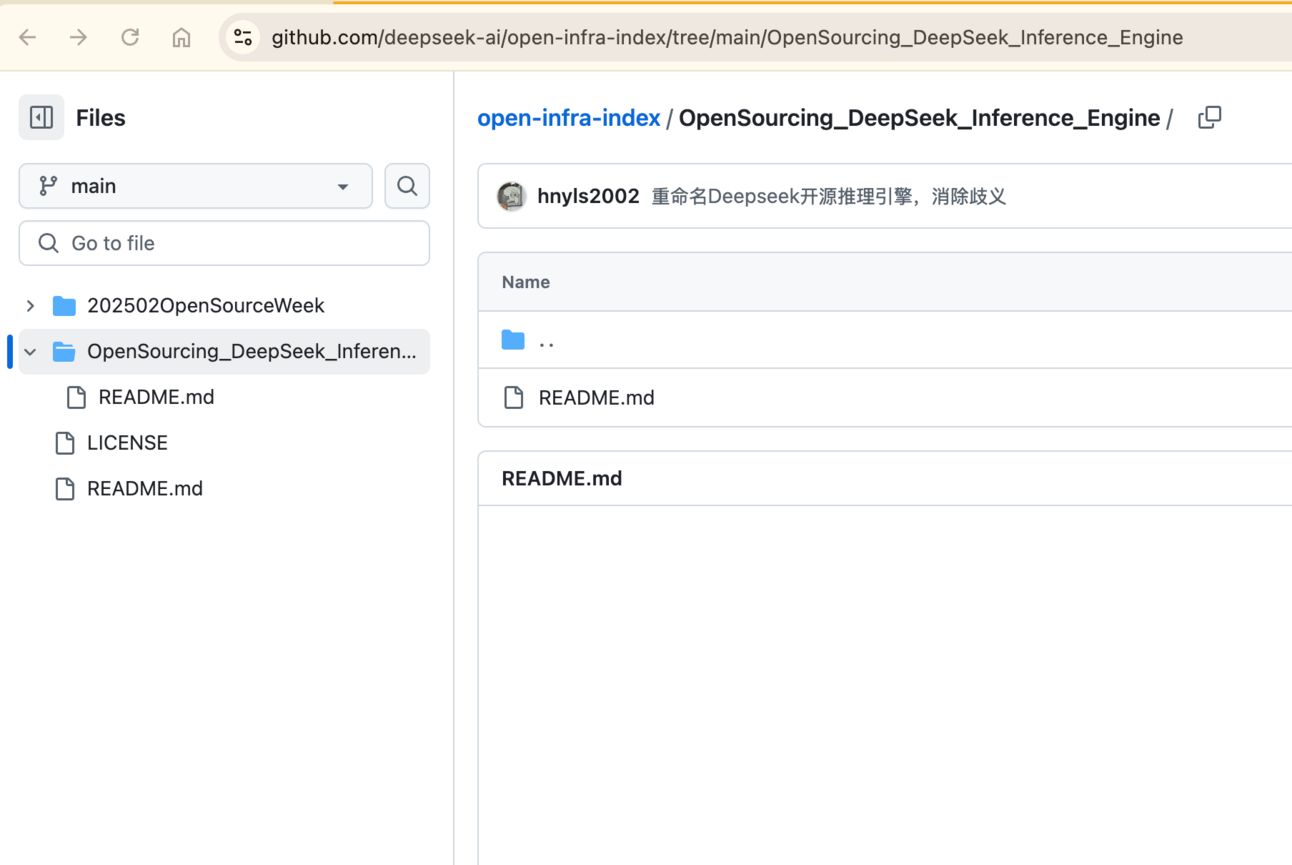Click the parent directory folder icon
Viewport: 1292px width, 865px height.
(513, 340)
